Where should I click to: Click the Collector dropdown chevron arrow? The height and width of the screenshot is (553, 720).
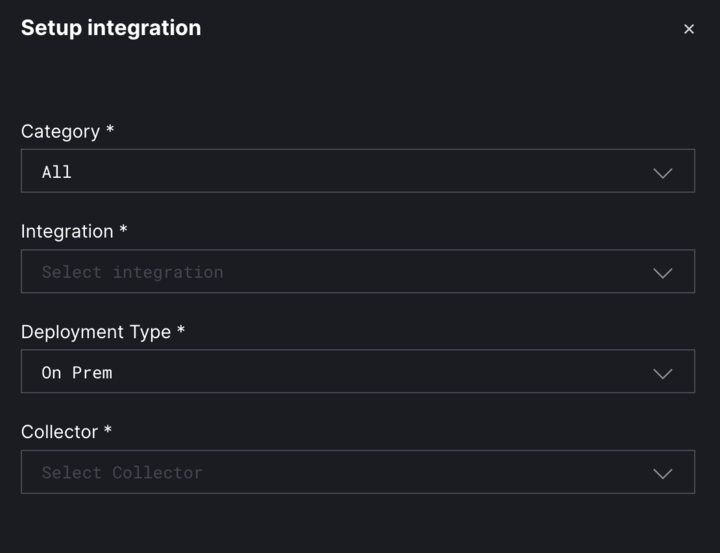pyautogui.click(x=662, y=473)
